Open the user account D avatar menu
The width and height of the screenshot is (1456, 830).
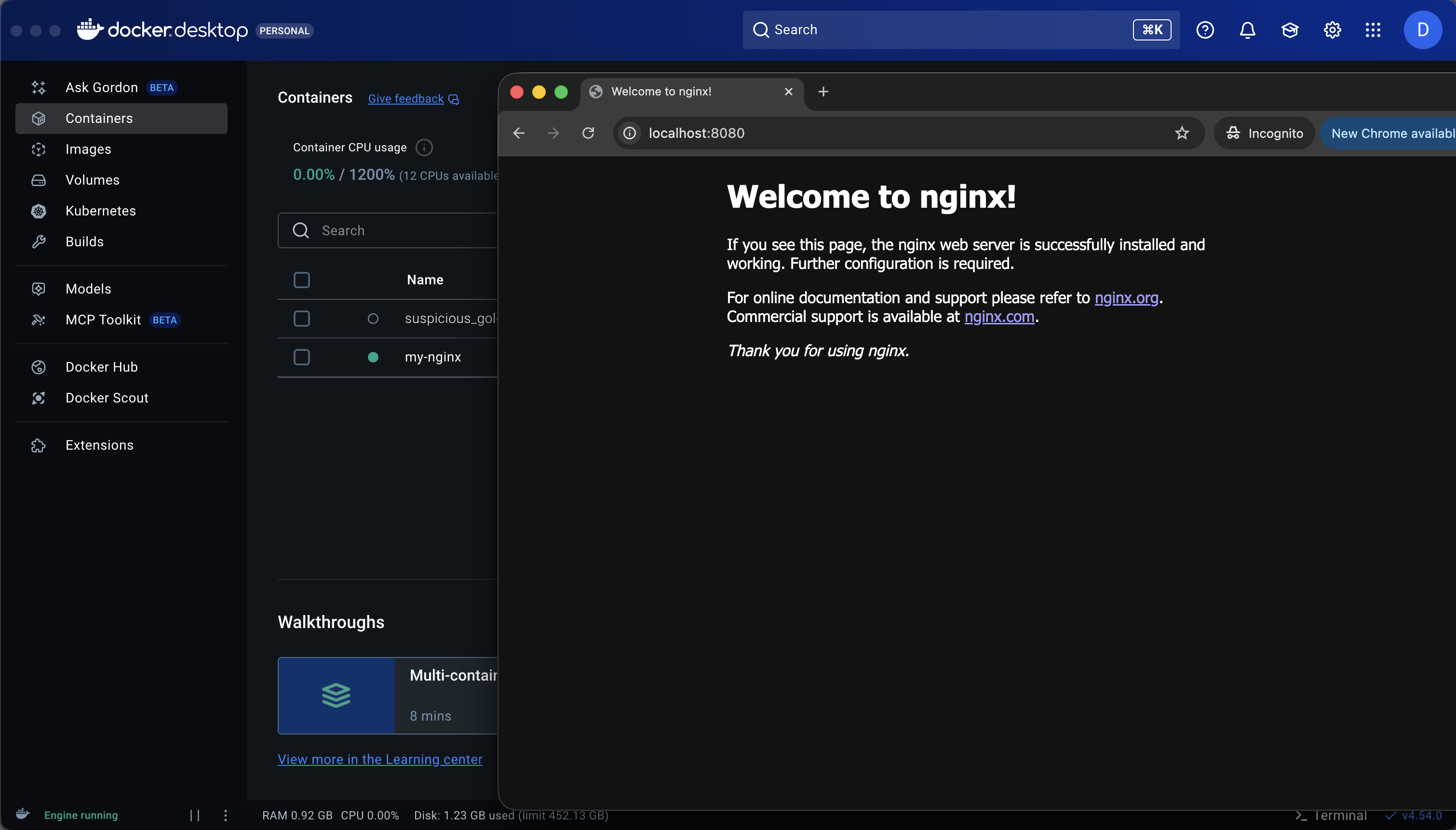pos(1423,30)
